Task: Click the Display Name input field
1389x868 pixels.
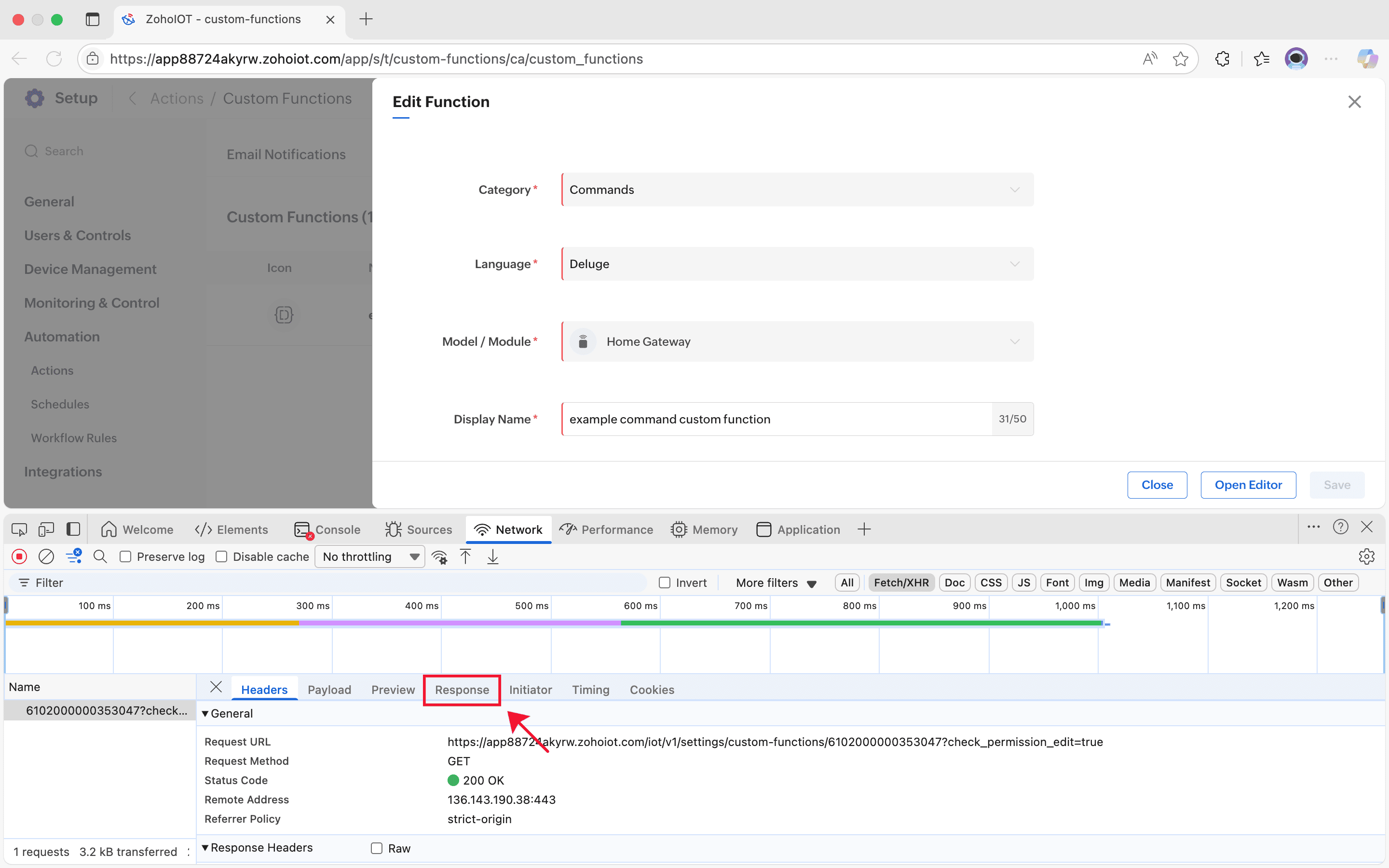Action: [x=776, y=419]
